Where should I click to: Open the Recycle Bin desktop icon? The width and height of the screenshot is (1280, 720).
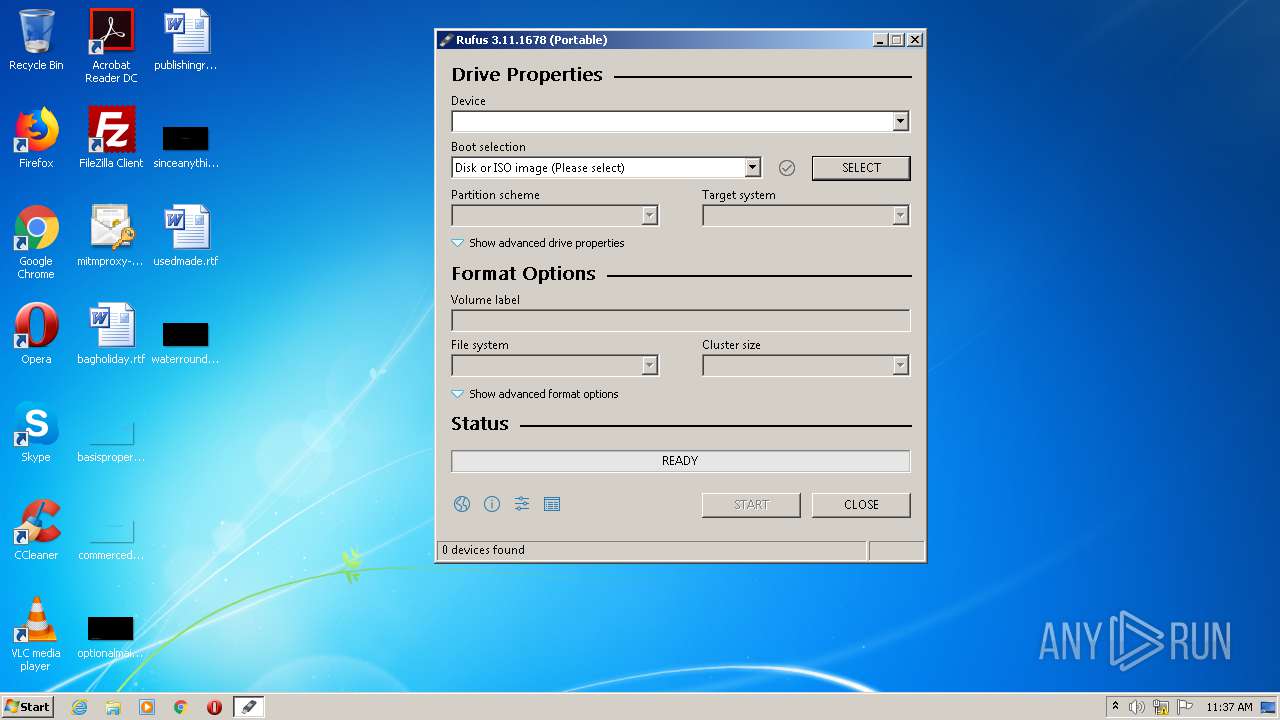pyautogui.click(x=36, y=40)
